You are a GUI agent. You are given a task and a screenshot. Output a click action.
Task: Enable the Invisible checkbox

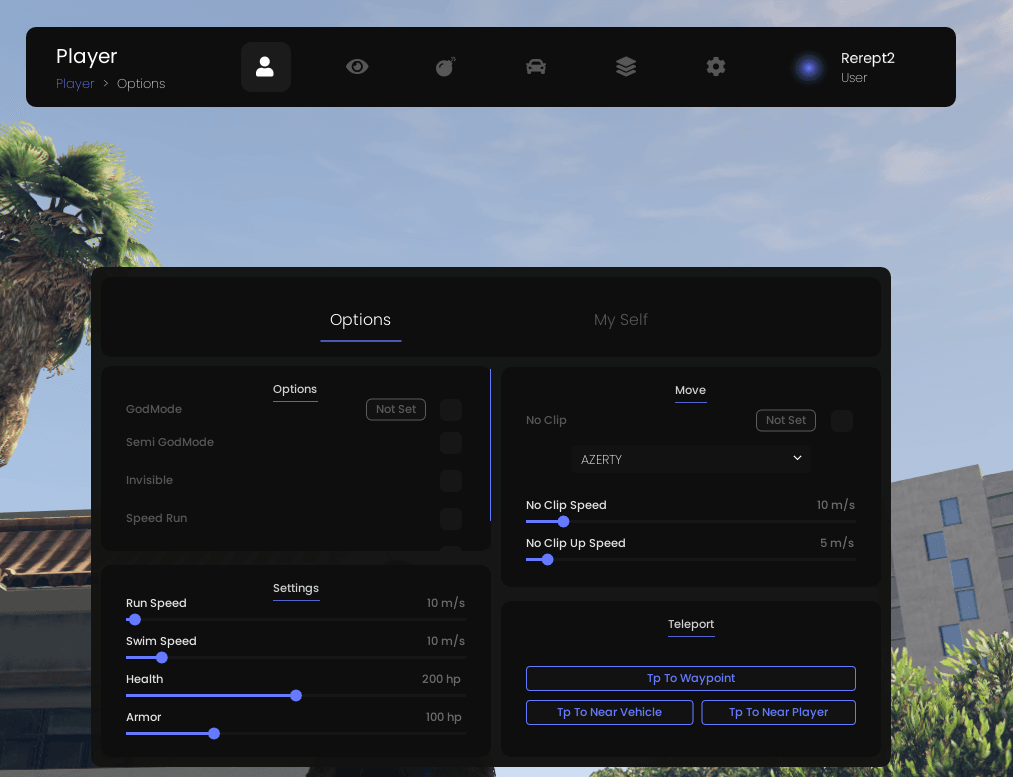click(451, 481)
